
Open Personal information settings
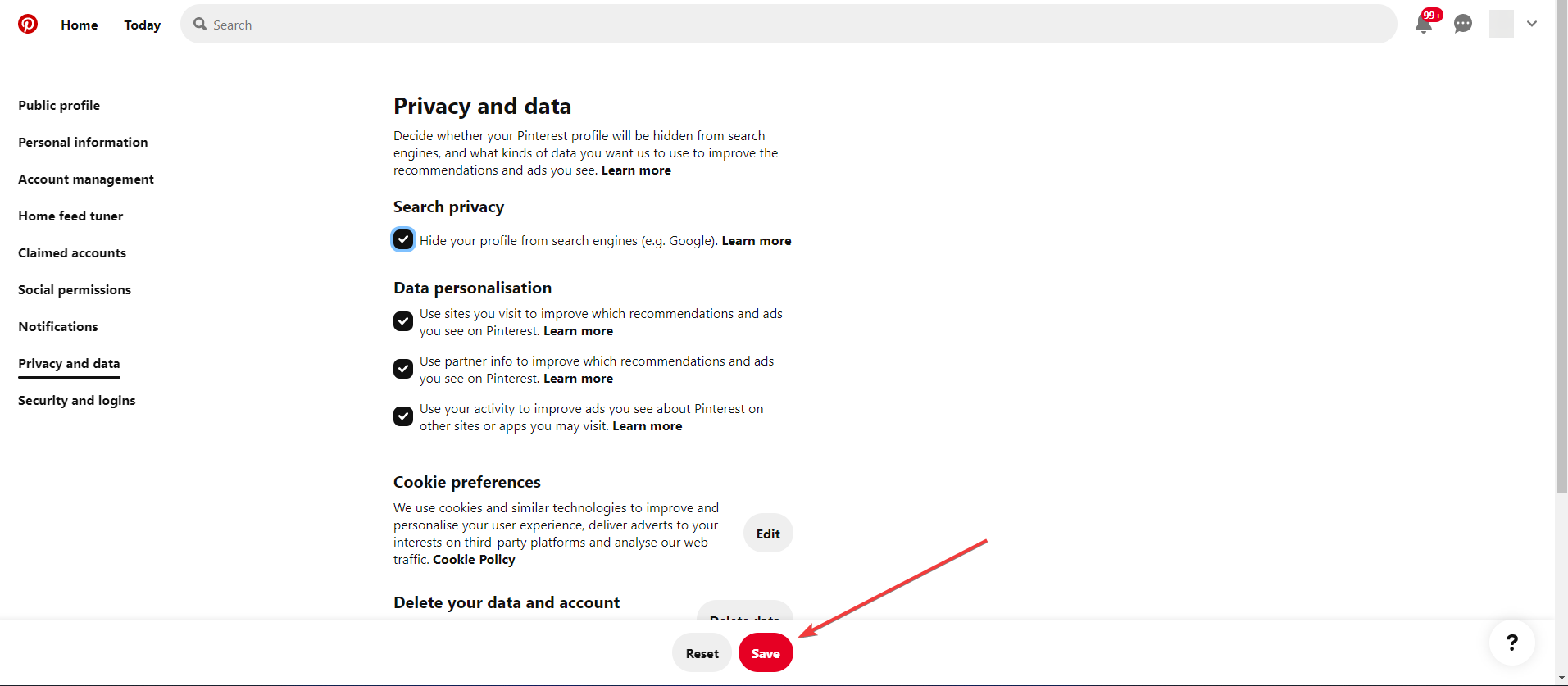pos(83,142)
